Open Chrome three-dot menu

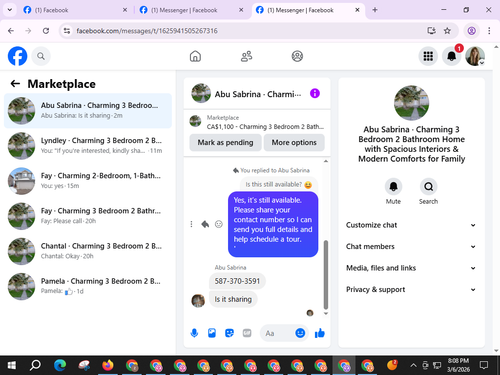(489, 31)
